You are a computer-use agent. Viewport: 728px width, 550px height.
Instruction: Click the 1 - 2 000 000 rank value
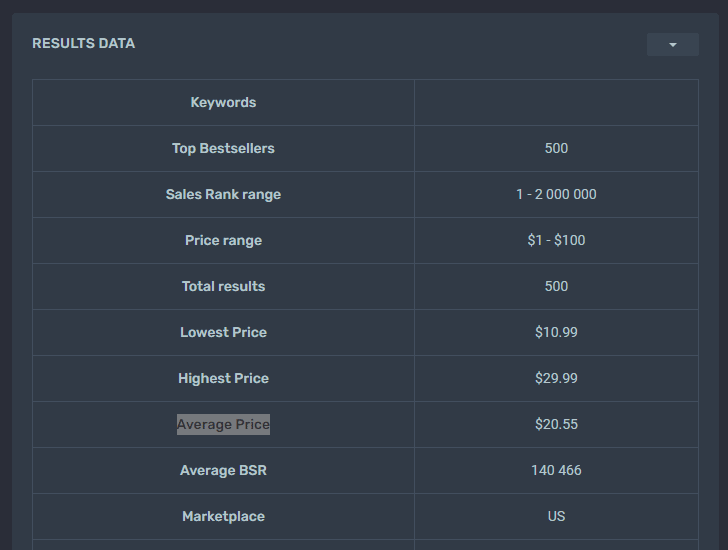coord(556,194)
